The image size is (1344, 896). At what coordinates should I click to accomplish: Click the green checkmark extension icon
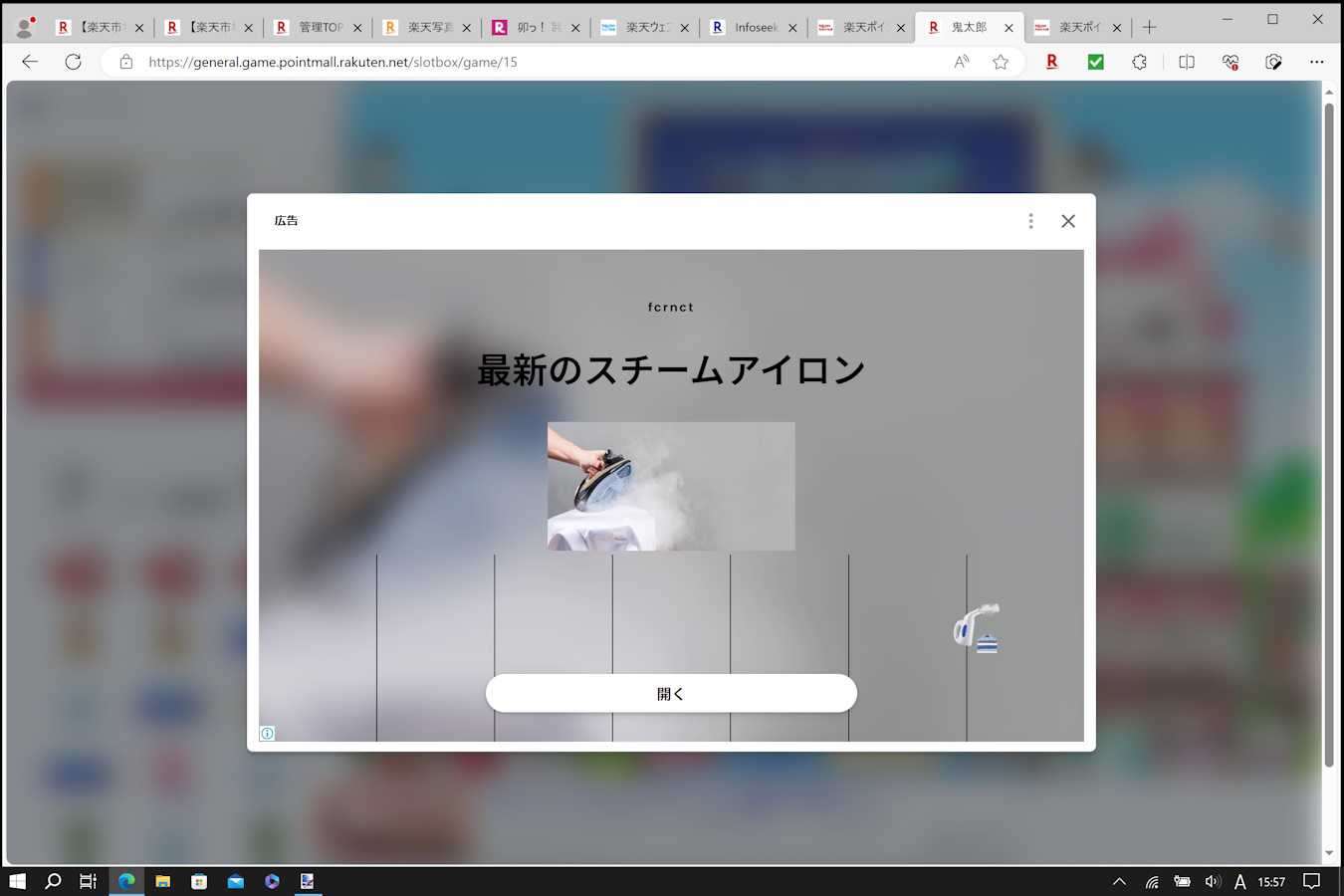(1095, 62)
